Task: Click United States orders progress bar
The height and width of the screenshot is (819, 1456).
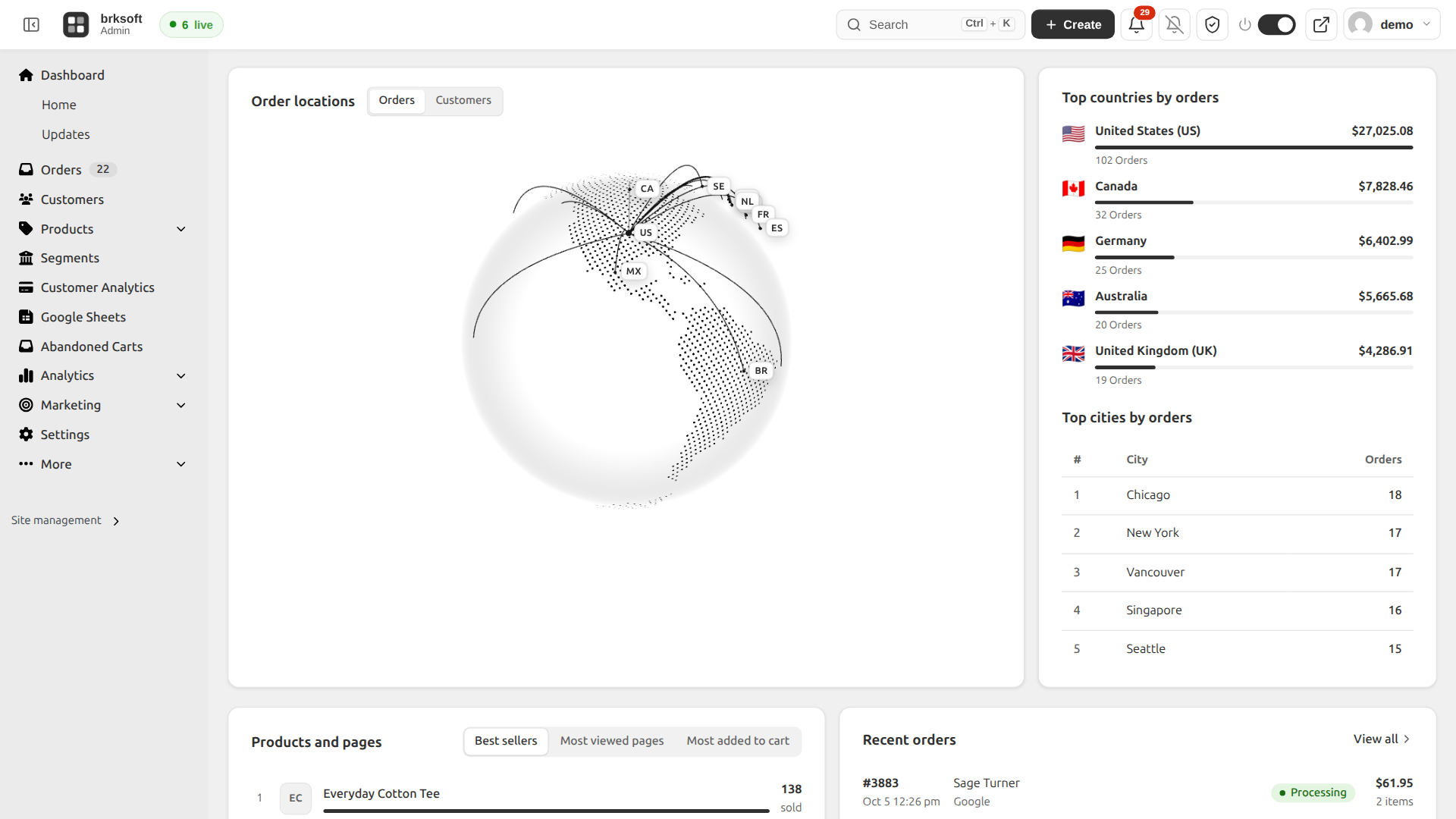Action: 1254,148
